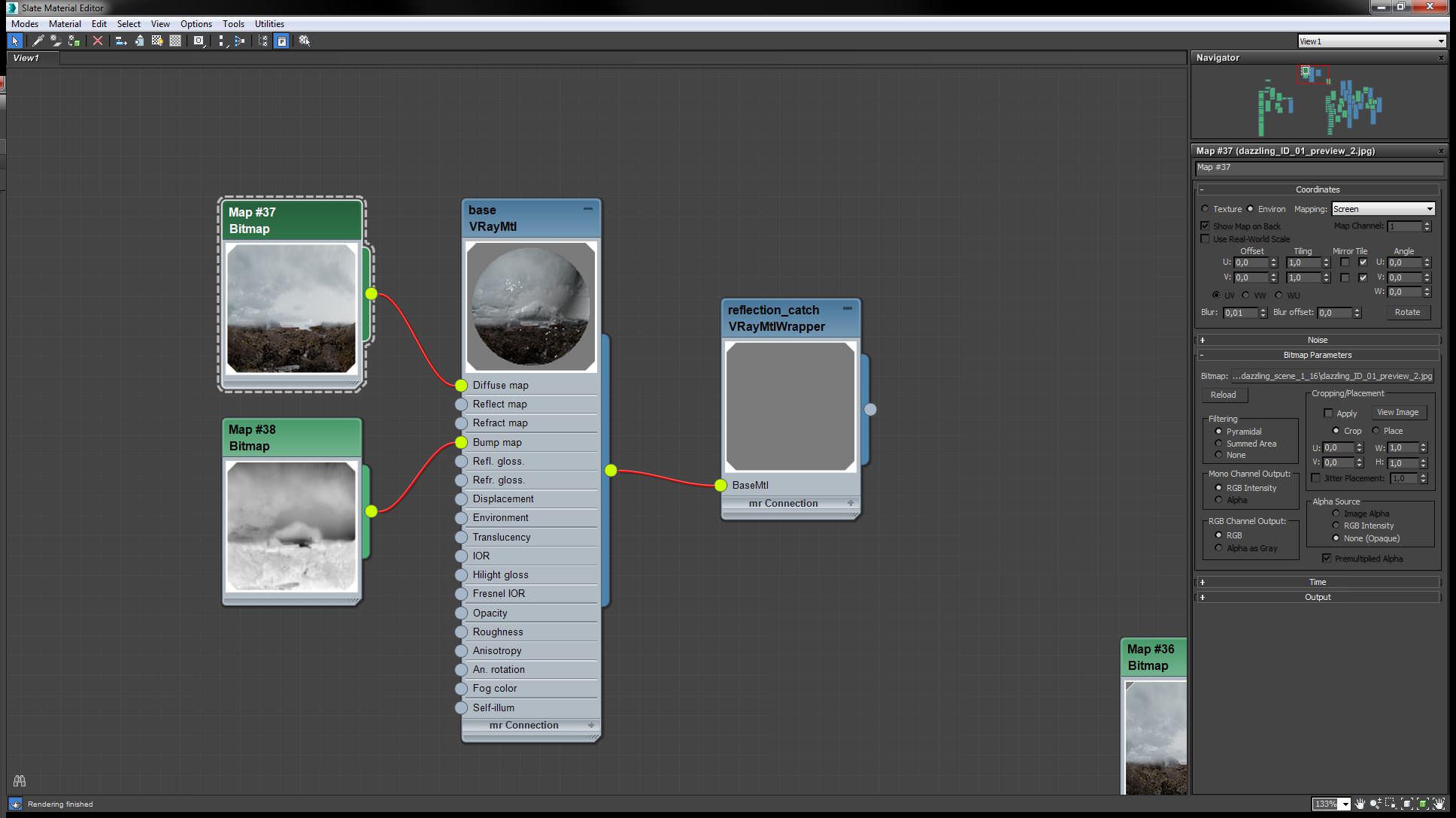This screenshot has width=1456, height=818.
Task: Collapse the reflection_catch node
Action: pos(848,308)
